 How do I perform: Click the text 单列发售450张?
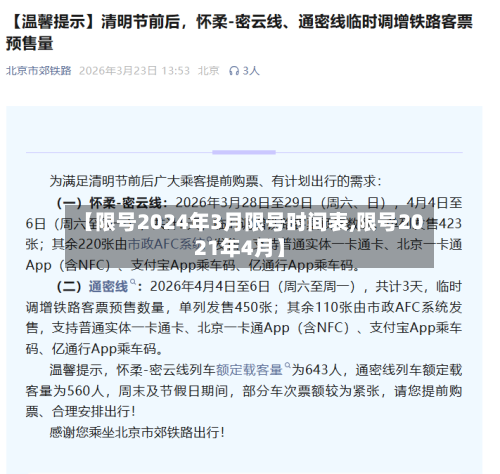pyautogui.click(x=226, y=307)
